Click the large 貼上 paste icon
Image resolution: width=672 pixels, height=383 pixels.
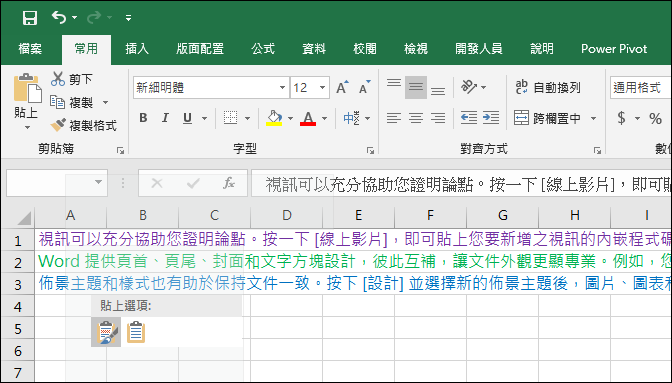pos(27,88)
